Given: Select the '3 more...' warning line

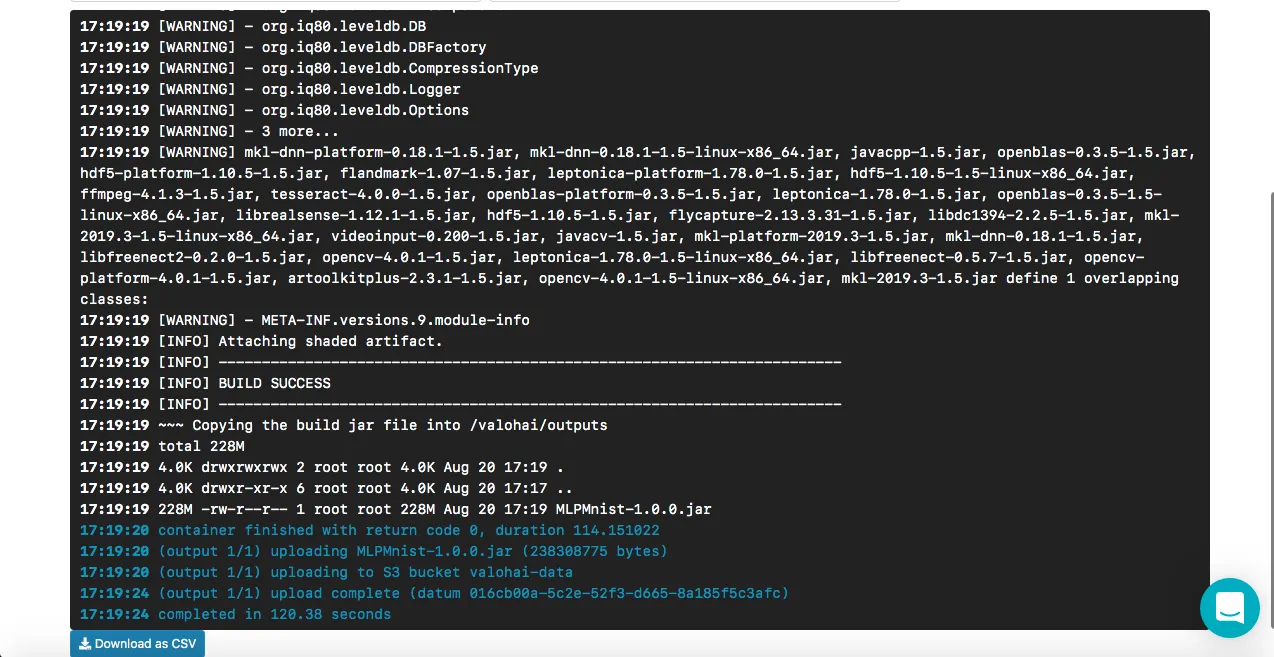Looking at the screenshot, I should pyautogui.click(x=209, y=131).
